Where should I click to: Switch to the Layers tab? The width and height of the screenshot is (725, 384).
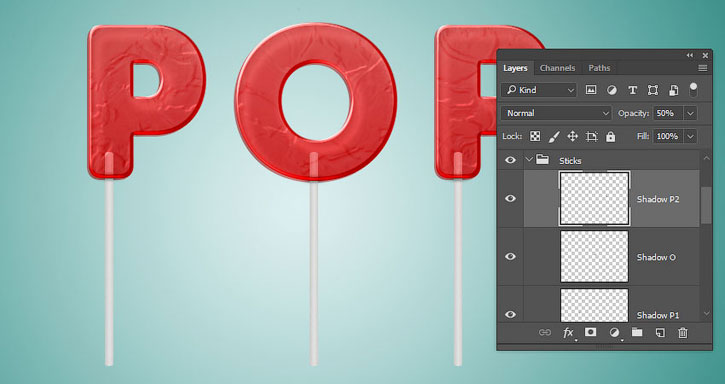(515, 68)
